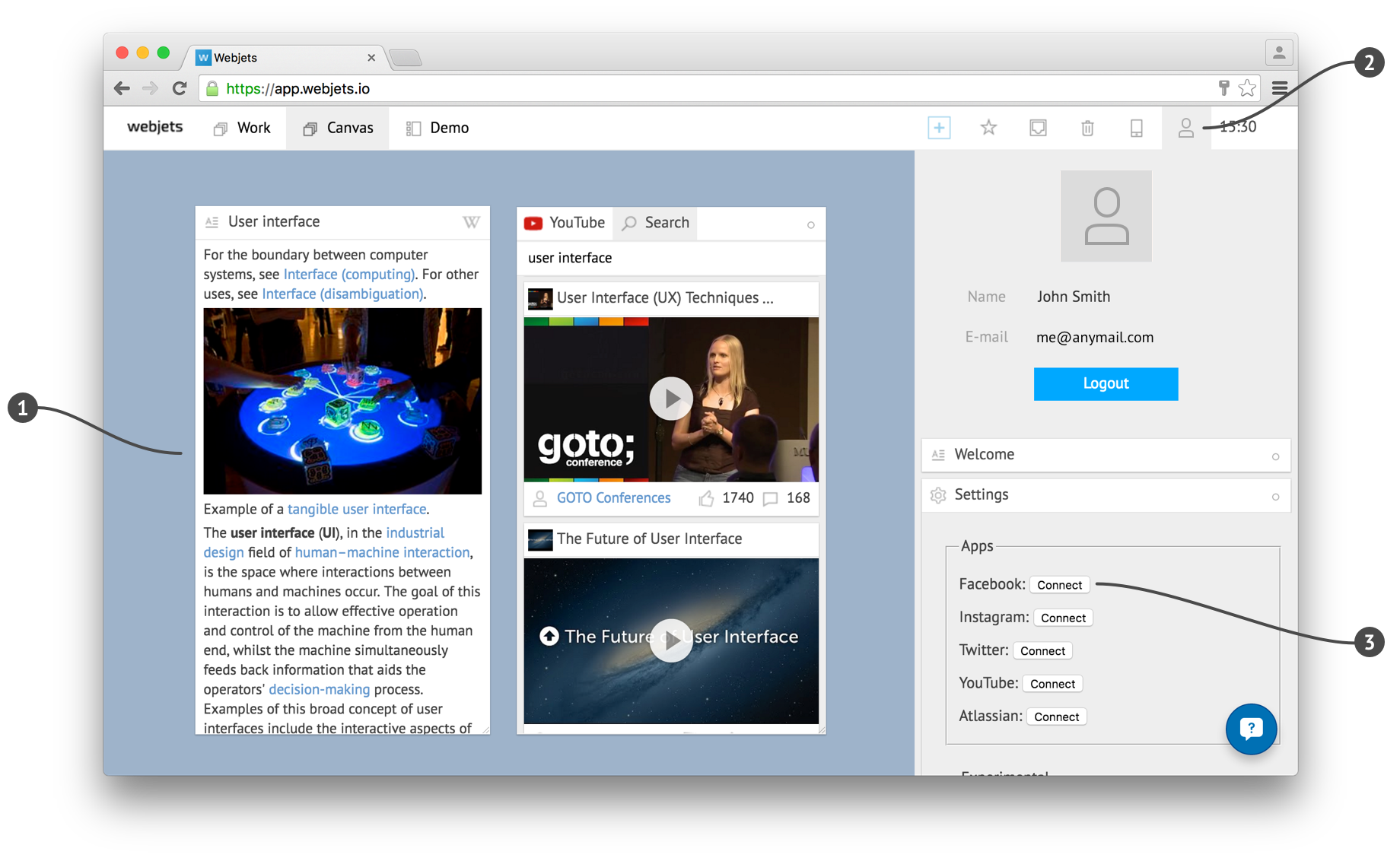Open the inbox tray icon in toolbar
The width and height of the screenshot is (1400, 858).
[x=1038, y=128]
